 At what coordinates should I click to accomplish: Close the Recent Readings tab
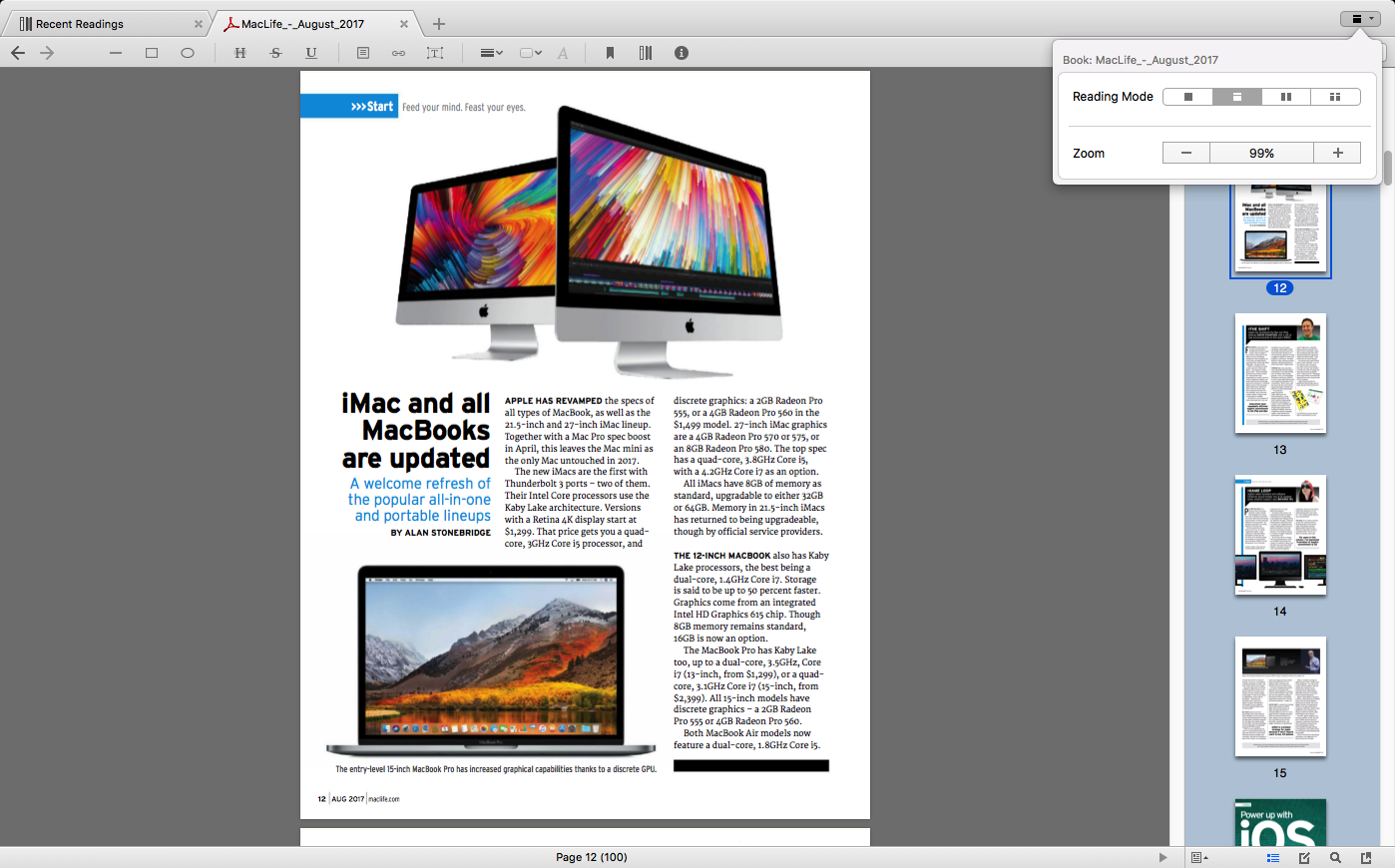click(198, 24)
